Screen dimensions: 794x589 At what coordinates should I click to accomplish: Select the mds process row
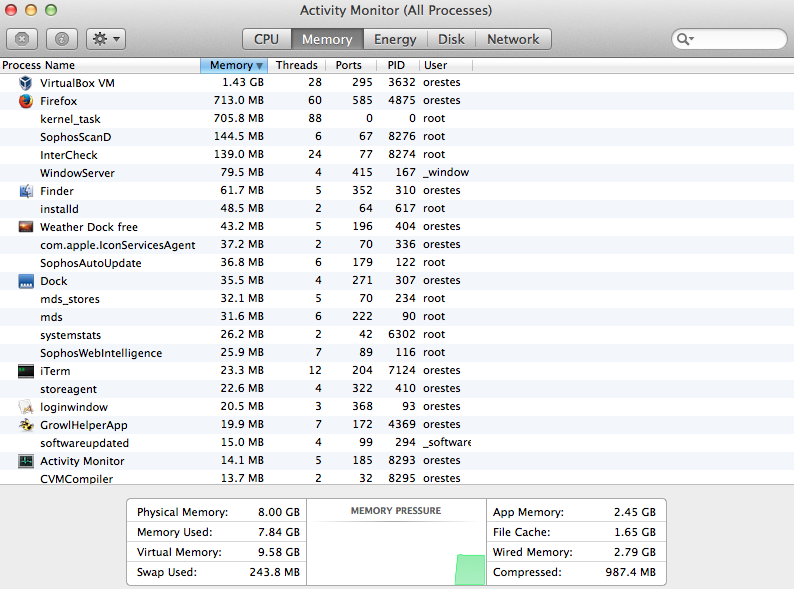397,317
